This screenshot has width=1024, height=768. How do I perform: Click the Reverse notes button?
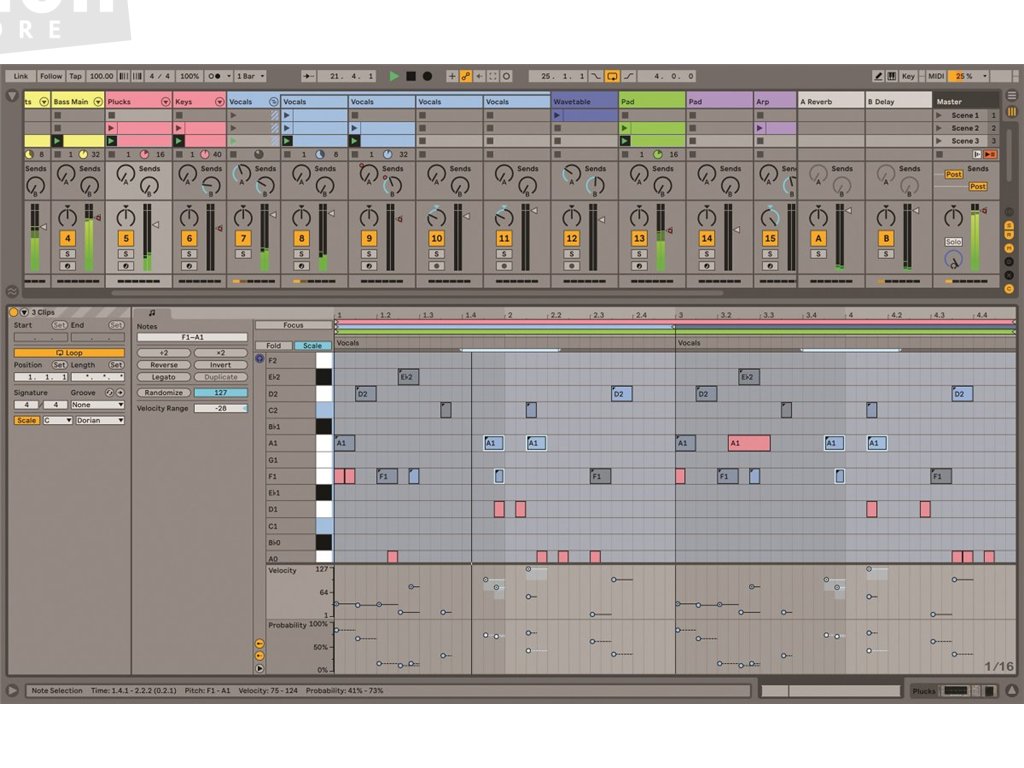163,365
